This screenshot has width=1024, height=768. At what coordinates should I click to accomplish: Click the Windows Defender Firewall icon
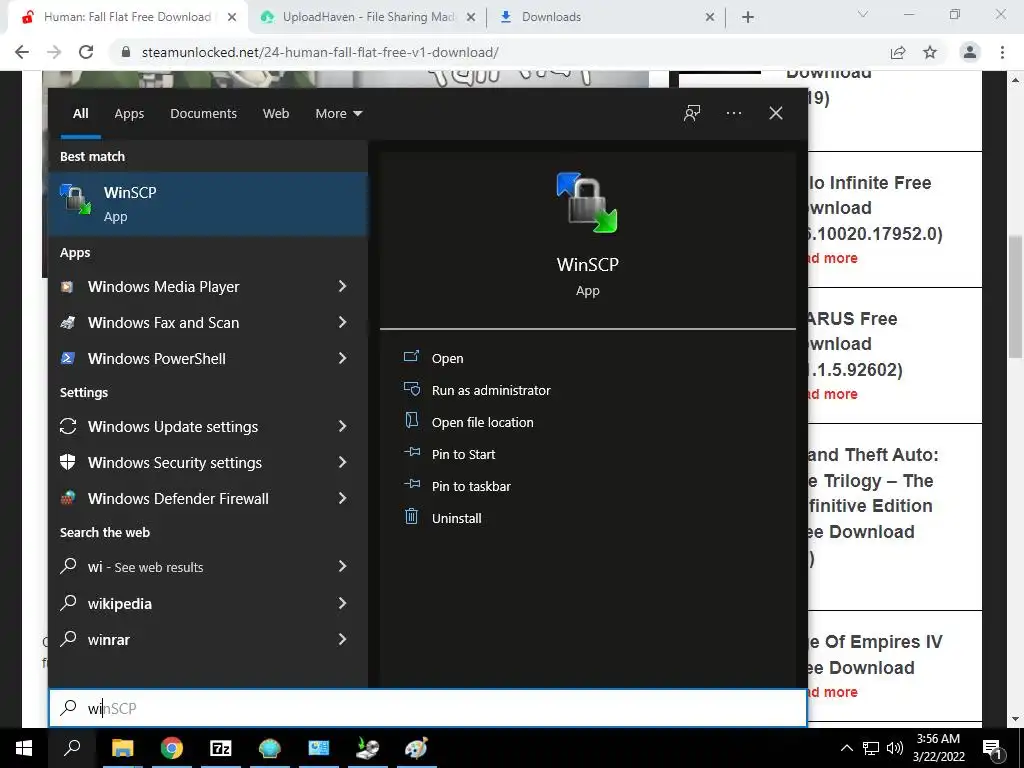click(x=67, y=498)
